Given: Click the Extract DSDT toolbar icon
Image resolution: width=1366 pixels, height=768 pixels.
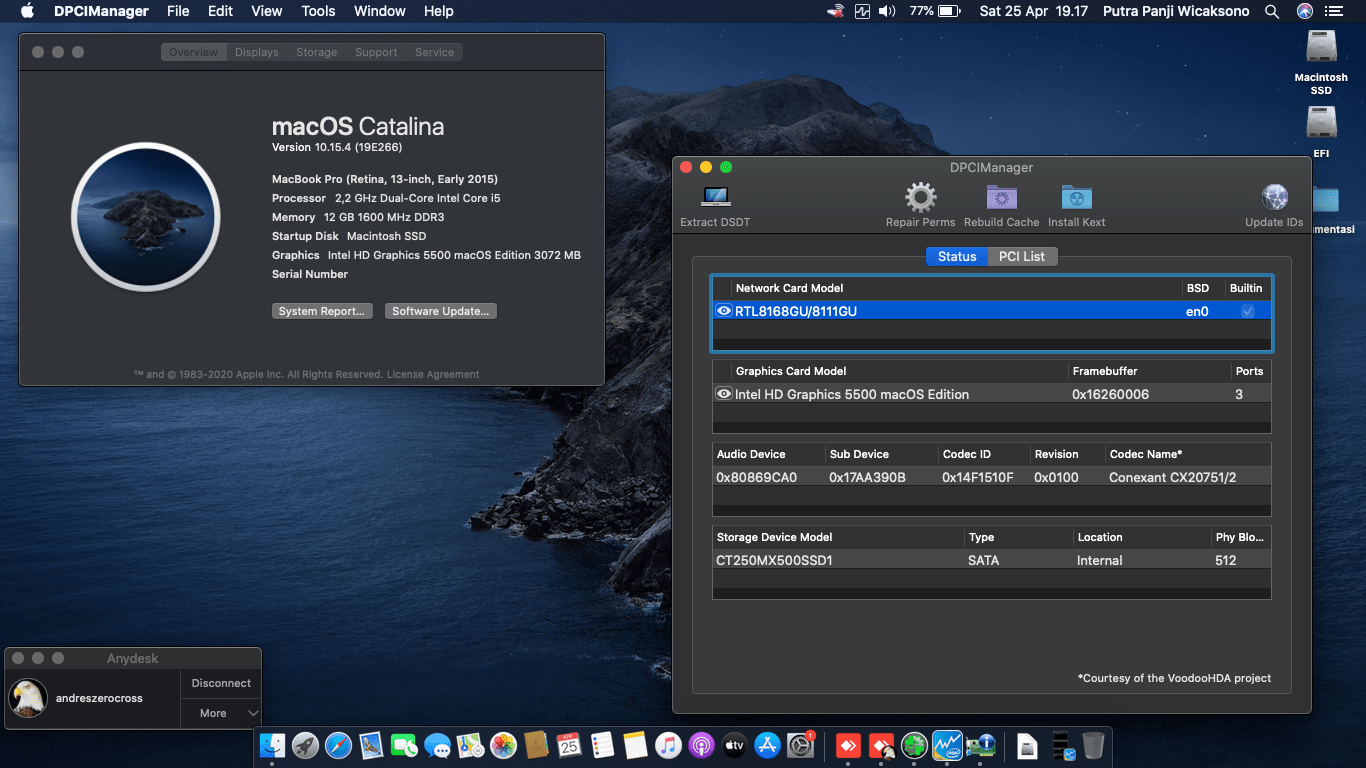Looking at the screenshot, I should (x=715, y=196).
